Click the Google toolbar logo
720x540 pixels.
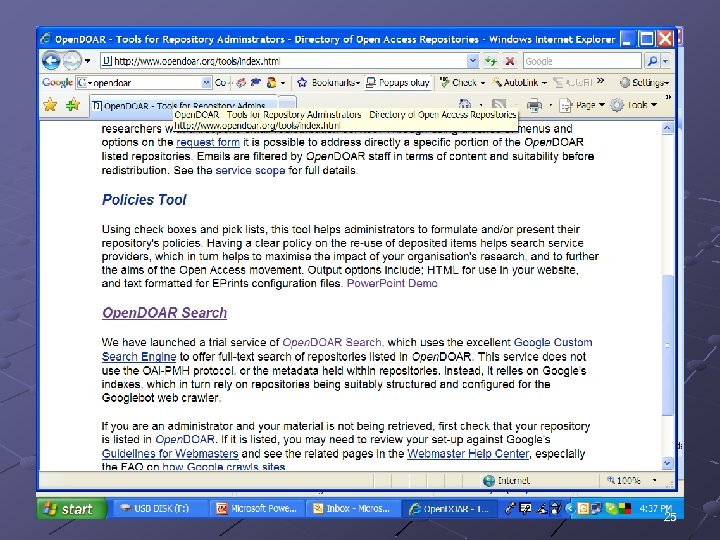pos(57,83)
